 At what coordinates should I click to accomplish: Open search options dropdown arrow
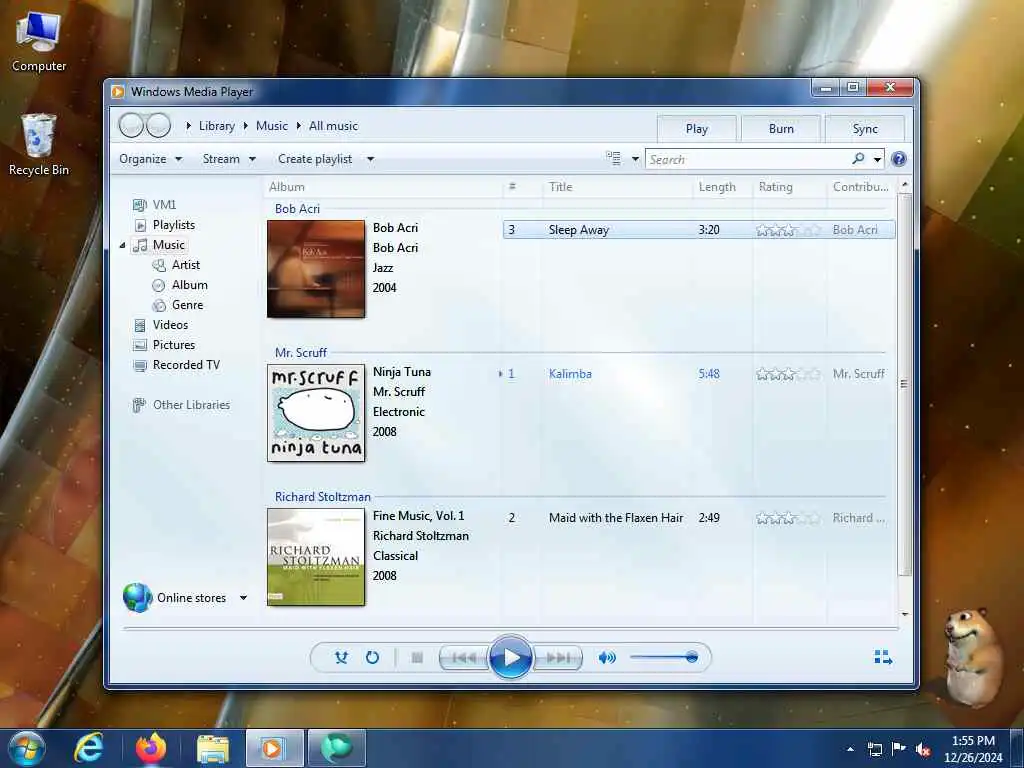point(877,159)
